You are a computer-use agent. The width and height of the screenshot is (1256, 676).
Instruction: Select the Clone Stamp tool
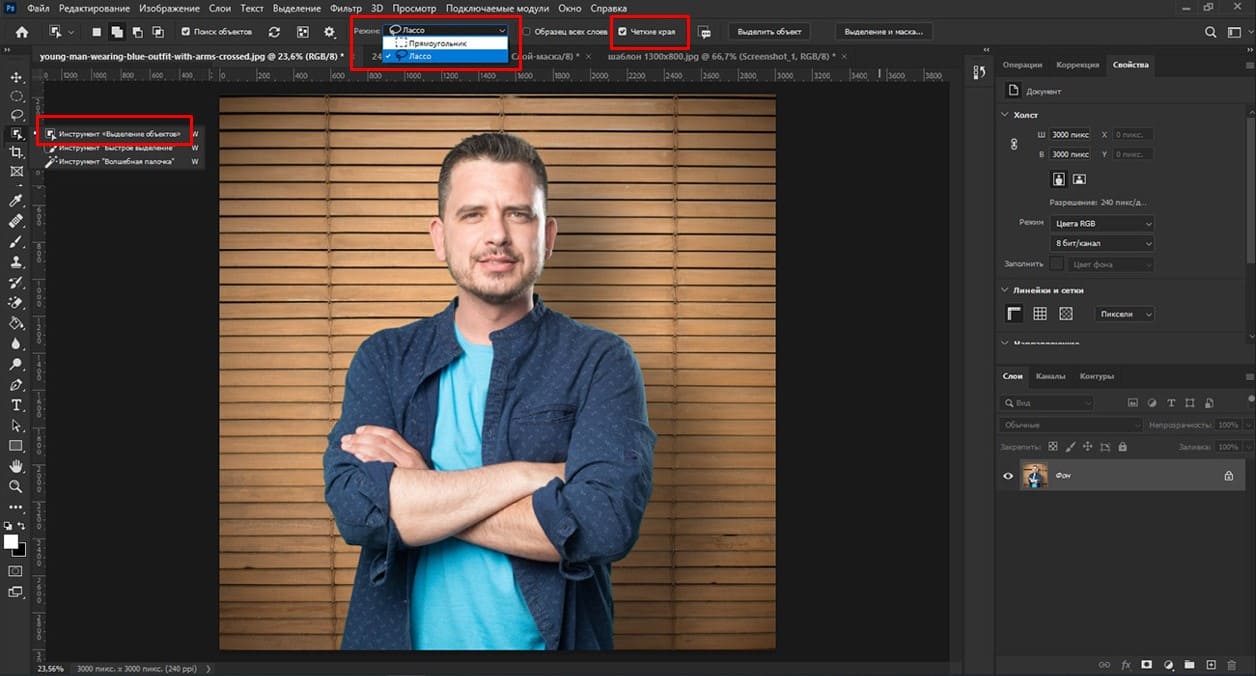coord(16,262)
